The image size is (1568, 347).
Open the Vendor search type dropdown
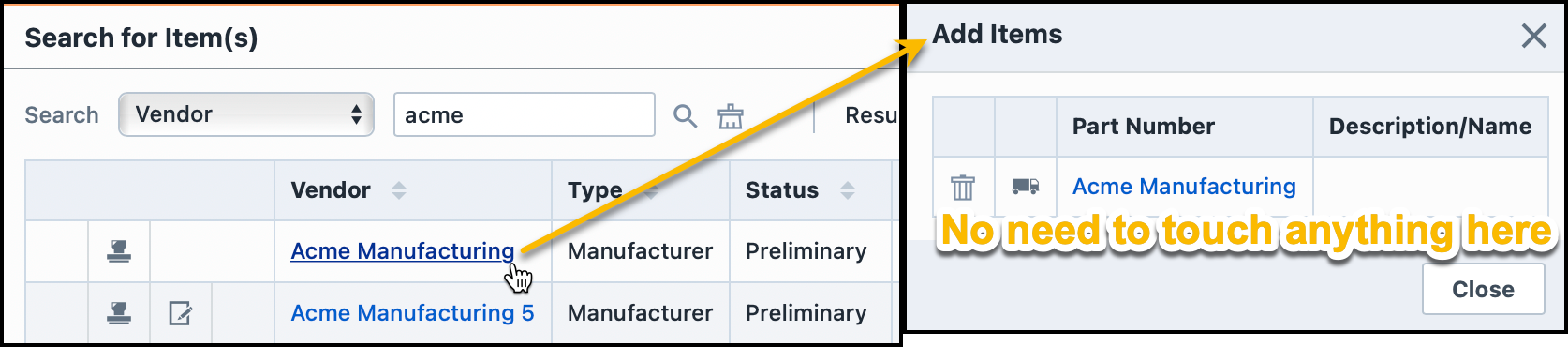pyautogui.click(x=246, y=114)
